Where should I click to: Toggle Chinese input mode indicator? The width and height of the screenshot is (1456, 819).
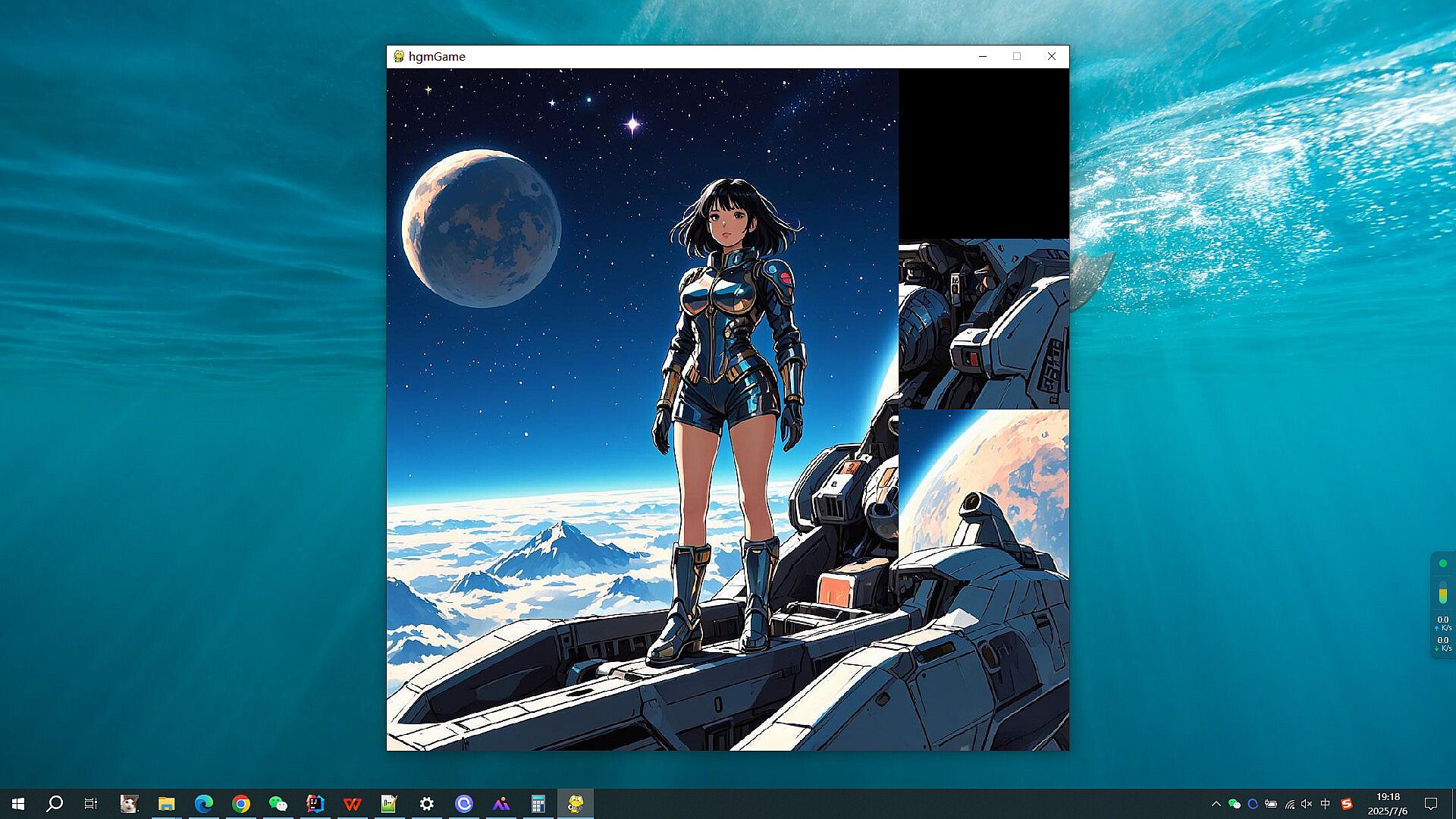[x=1326, y=804]
